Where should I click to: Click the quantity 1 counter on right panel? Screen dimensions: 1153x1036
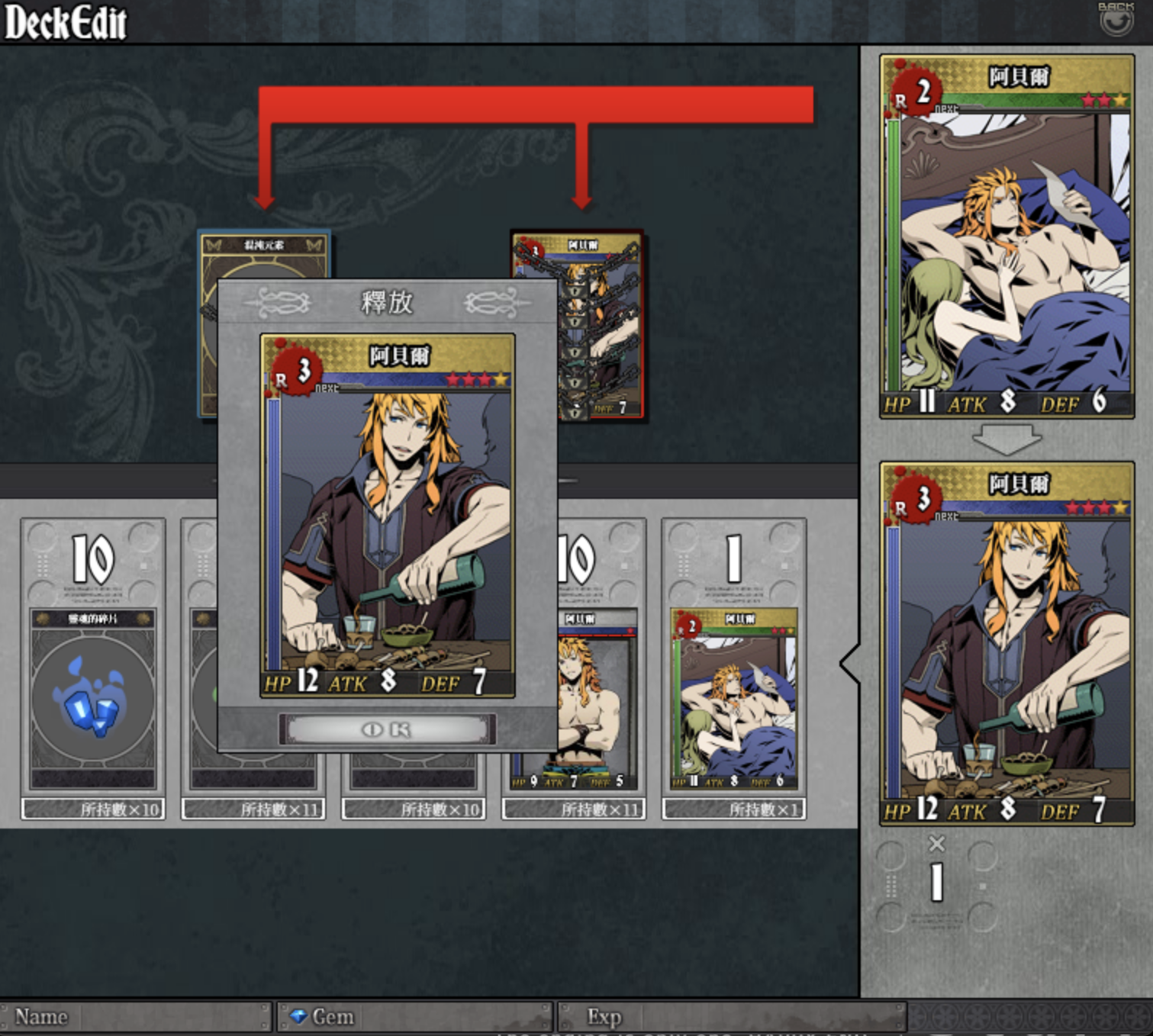coord(936,883)
